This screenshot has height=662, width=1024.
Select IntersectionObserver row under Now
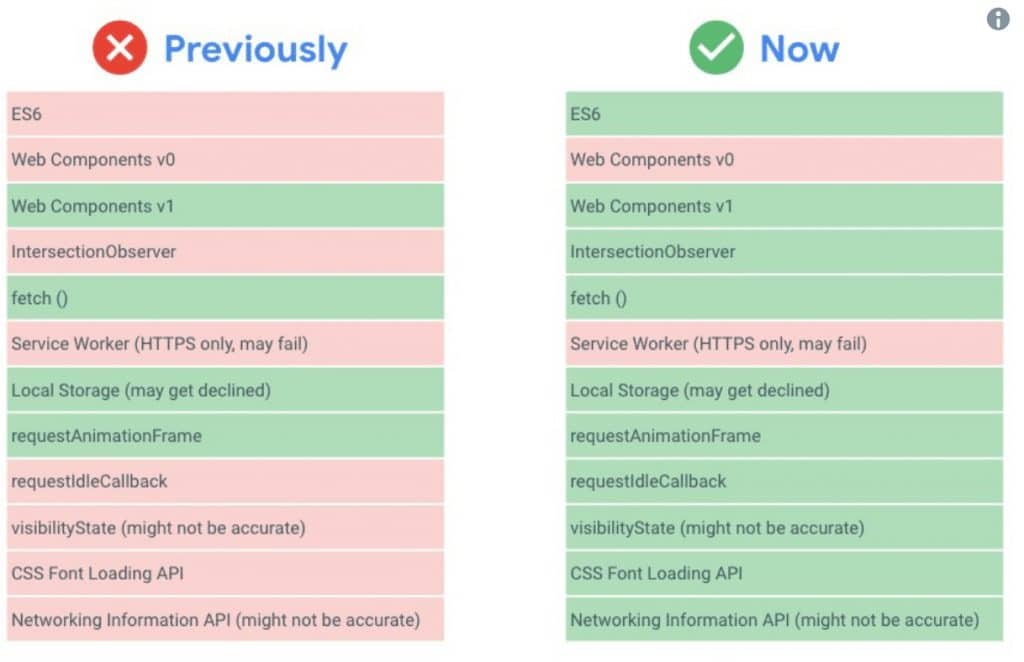tap(784, 251)
